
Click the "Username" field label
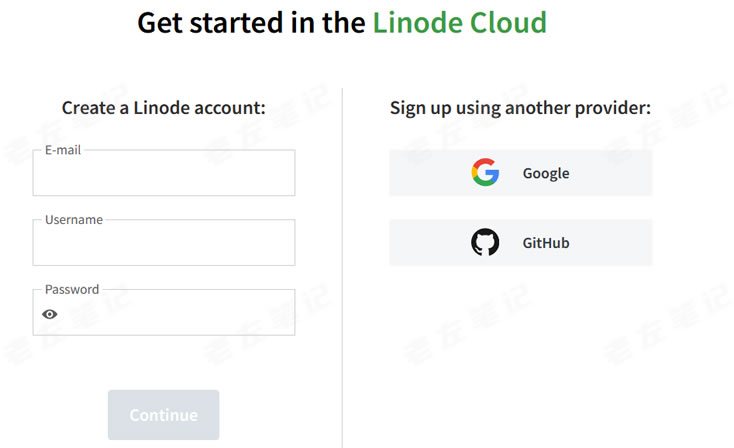(74, 219)
